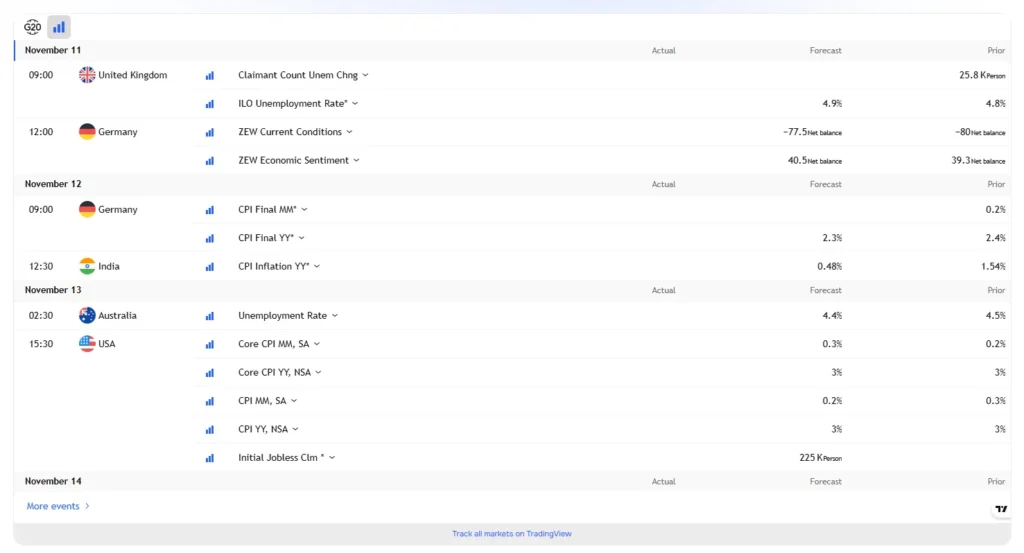
Task: Click the TradingView logo icon
Action: [1001, 509]
